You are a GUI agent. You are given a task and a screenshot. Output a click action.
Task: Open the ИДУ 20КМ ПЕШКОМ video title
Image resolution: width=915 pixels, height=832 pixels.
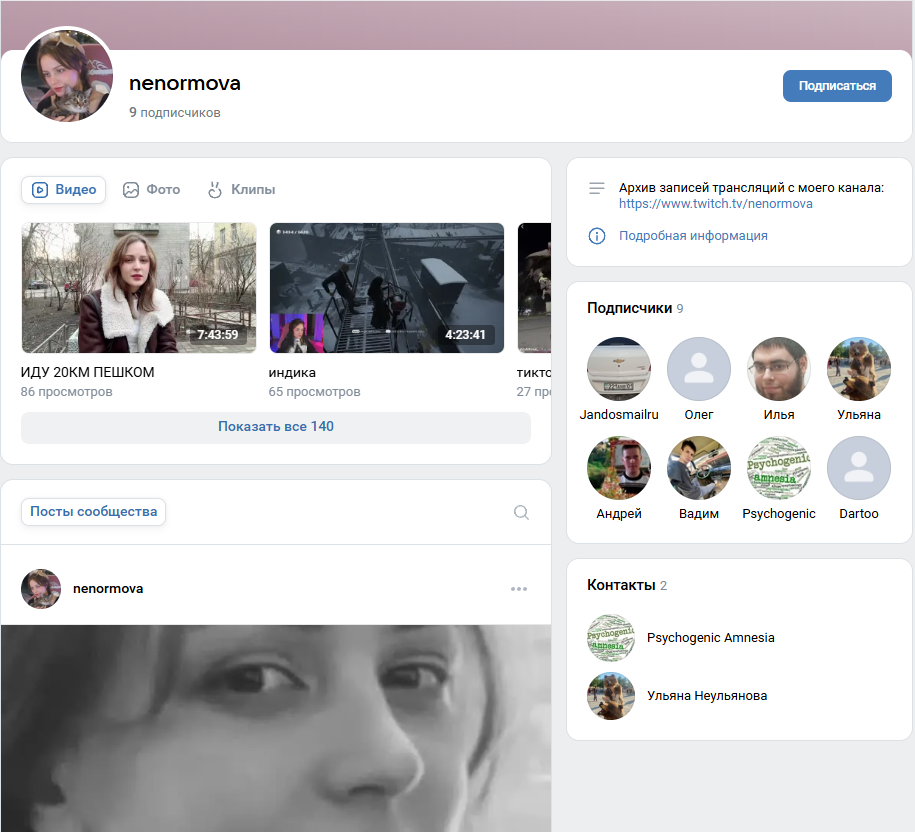[88, 372]
